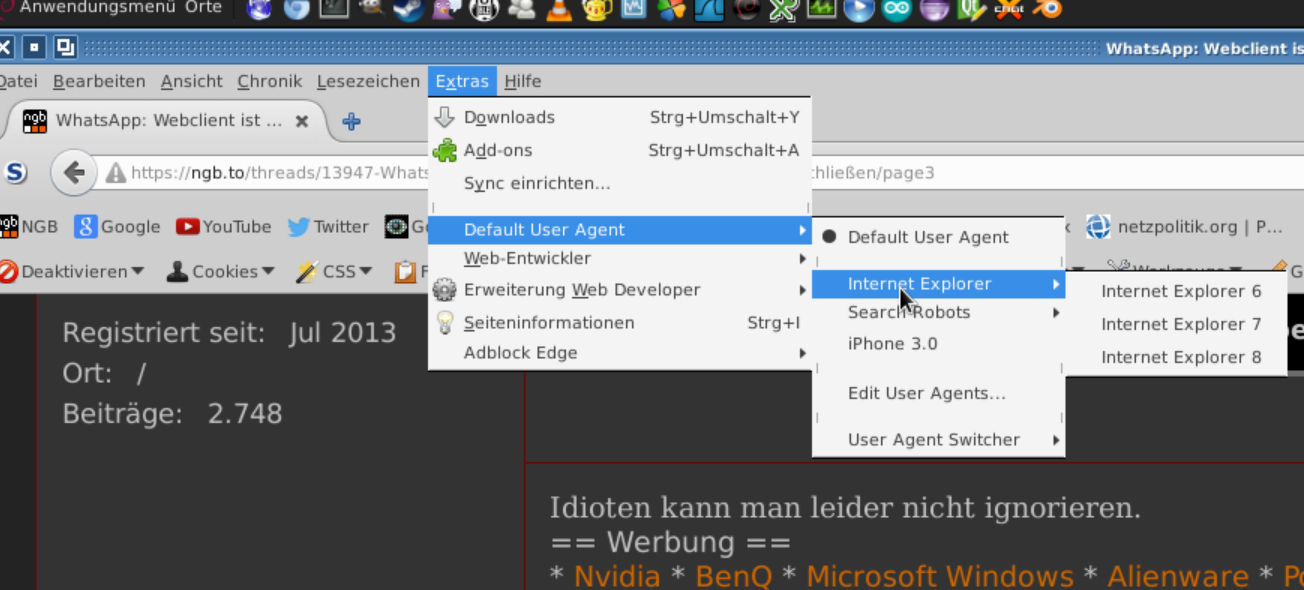Select Add-ons from the Extras menu
1304x590 pixels.
[x=498, y=150]
